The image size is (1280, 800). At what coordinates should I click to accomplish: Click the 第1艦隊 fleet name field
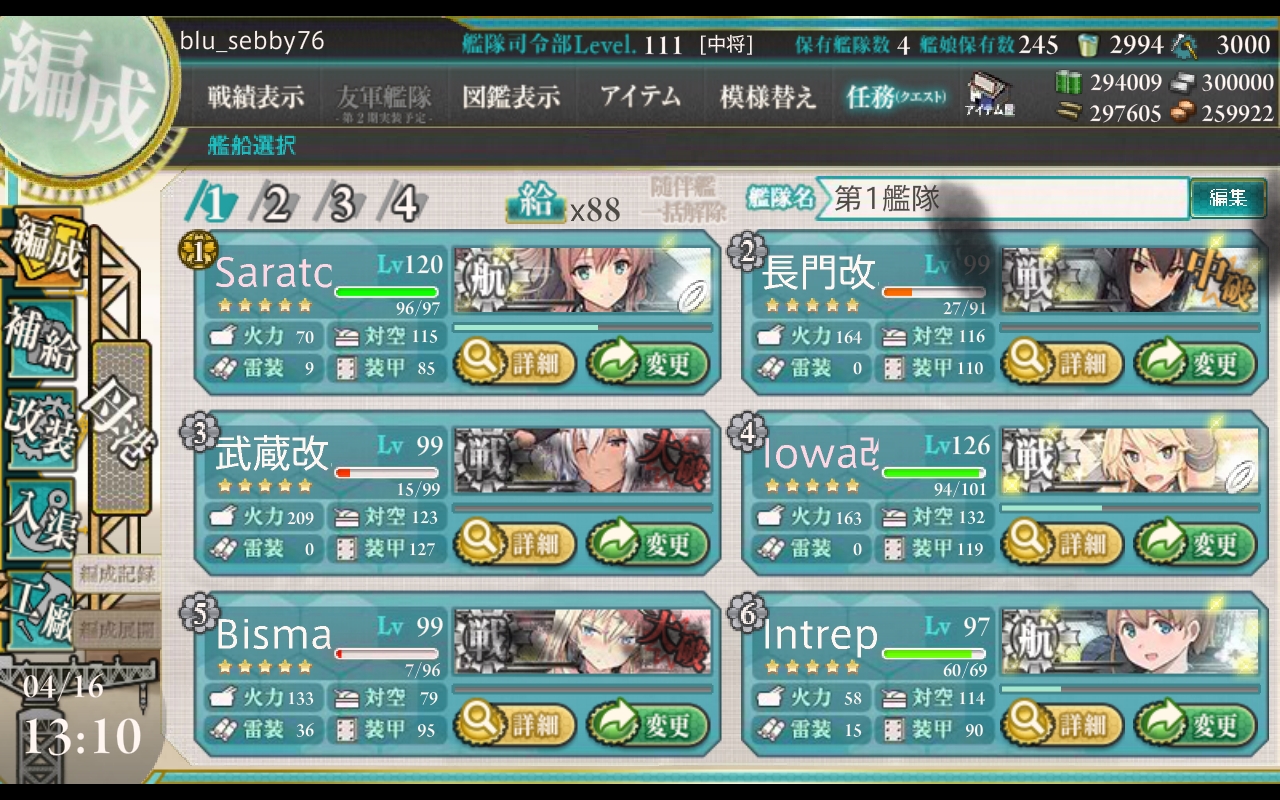1002,198
